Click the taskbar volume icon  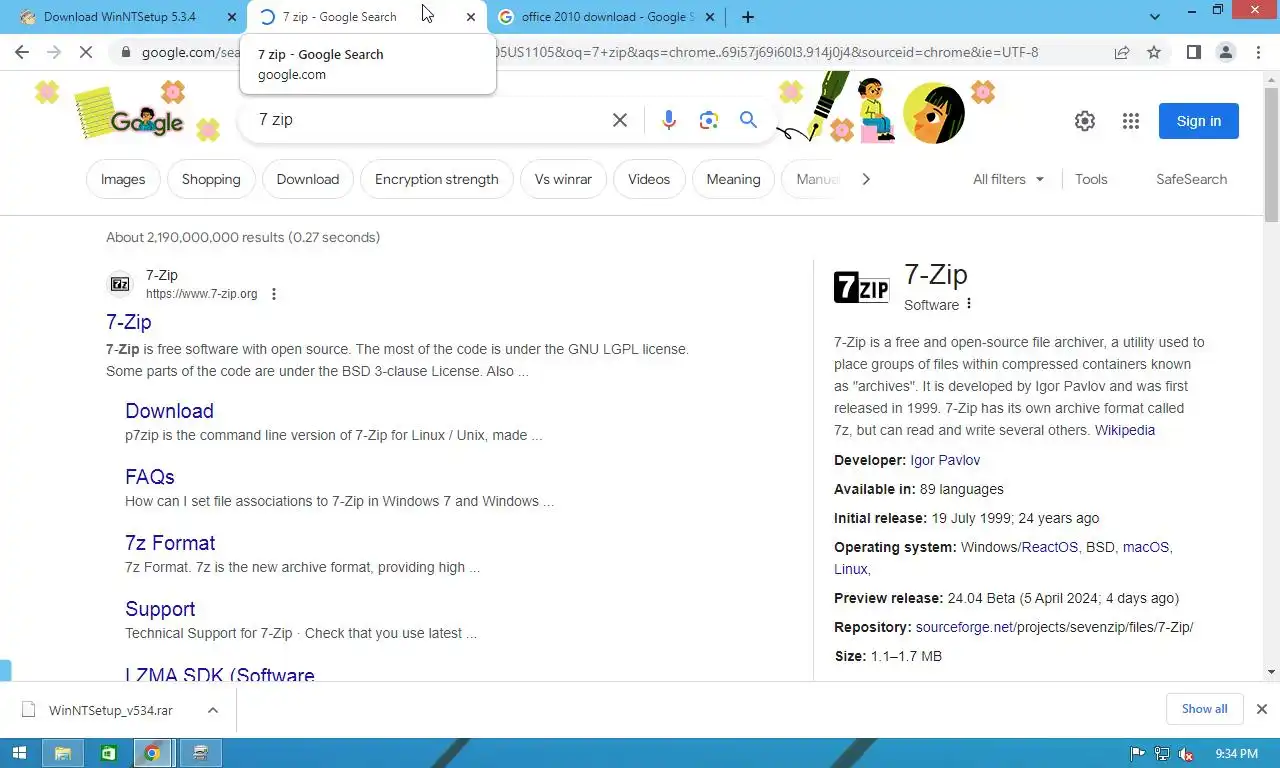tap(1186, 754)
